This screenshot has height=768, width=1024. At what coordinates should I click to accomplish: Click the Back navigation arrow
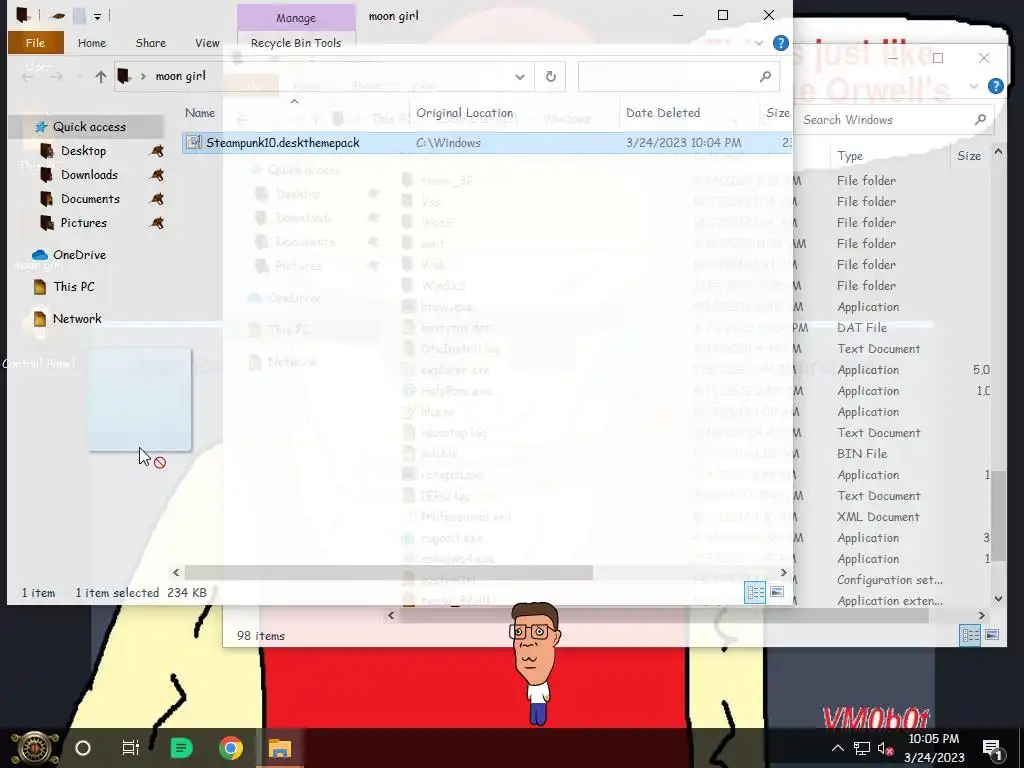[x=27, y=77]
